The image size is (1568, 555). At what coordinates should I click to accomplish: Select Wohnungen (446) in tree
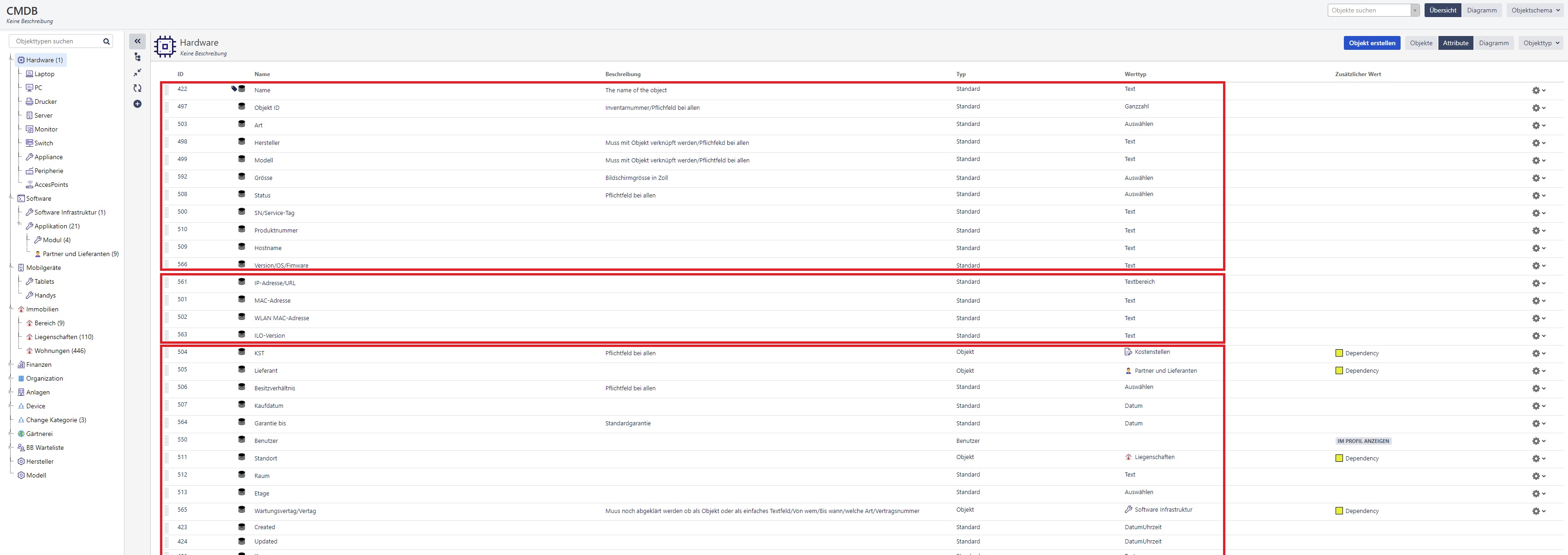coord(59,351)
